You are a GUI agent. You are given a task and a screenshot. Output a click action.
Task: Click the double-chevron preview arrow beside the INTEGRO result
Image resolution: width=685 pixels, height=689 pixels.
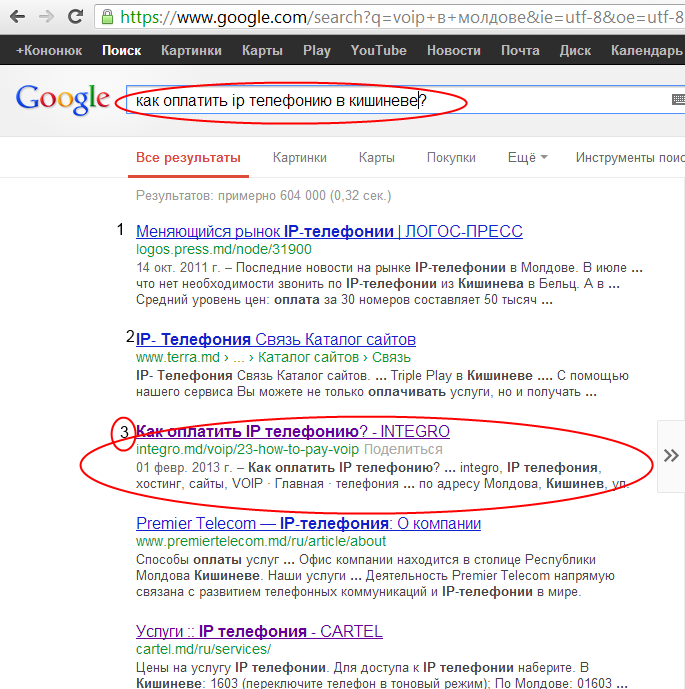point(671,456)
